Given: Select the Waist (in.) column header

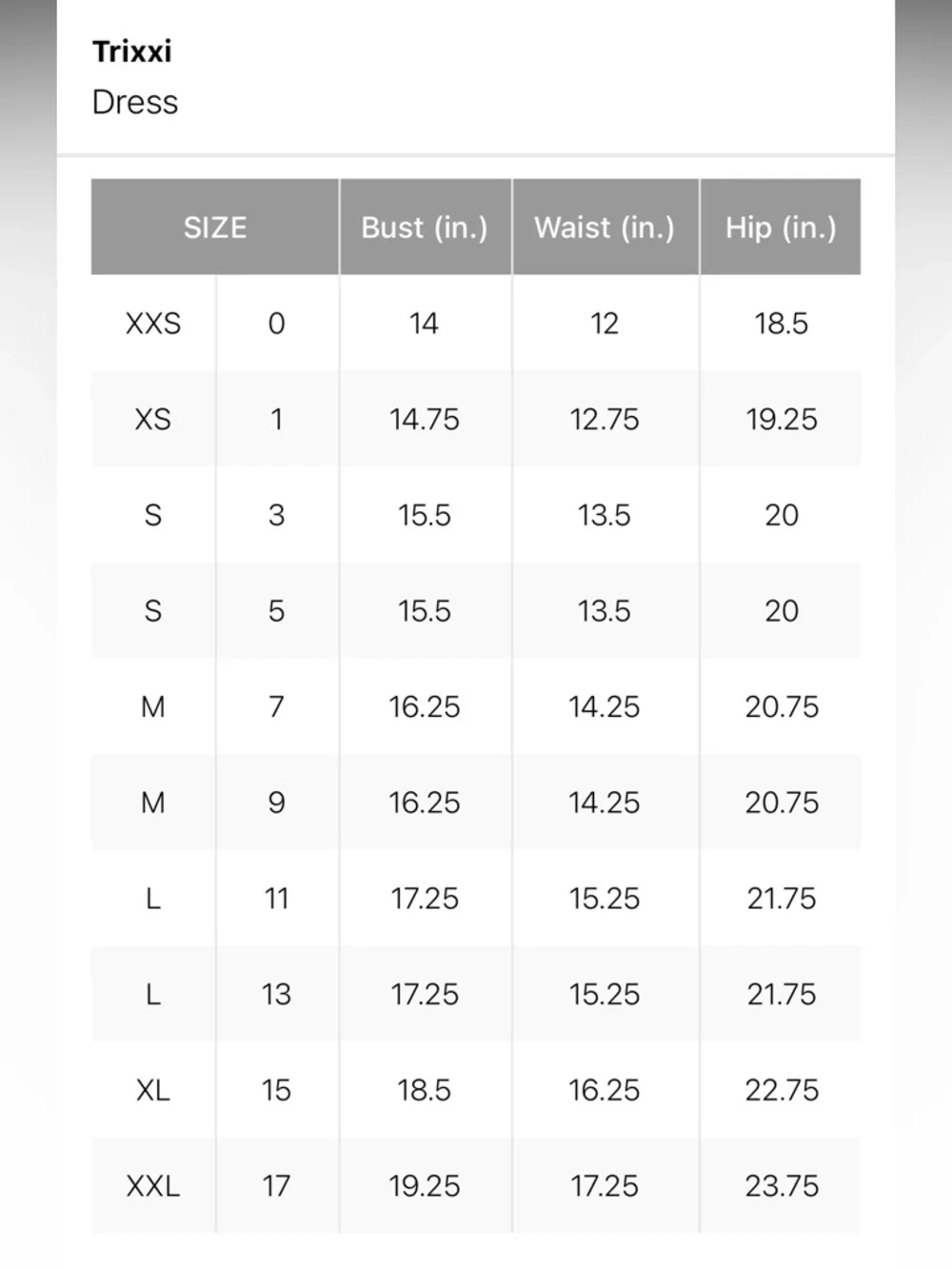Looking at the screenshot, I should (x=605, y=228).
